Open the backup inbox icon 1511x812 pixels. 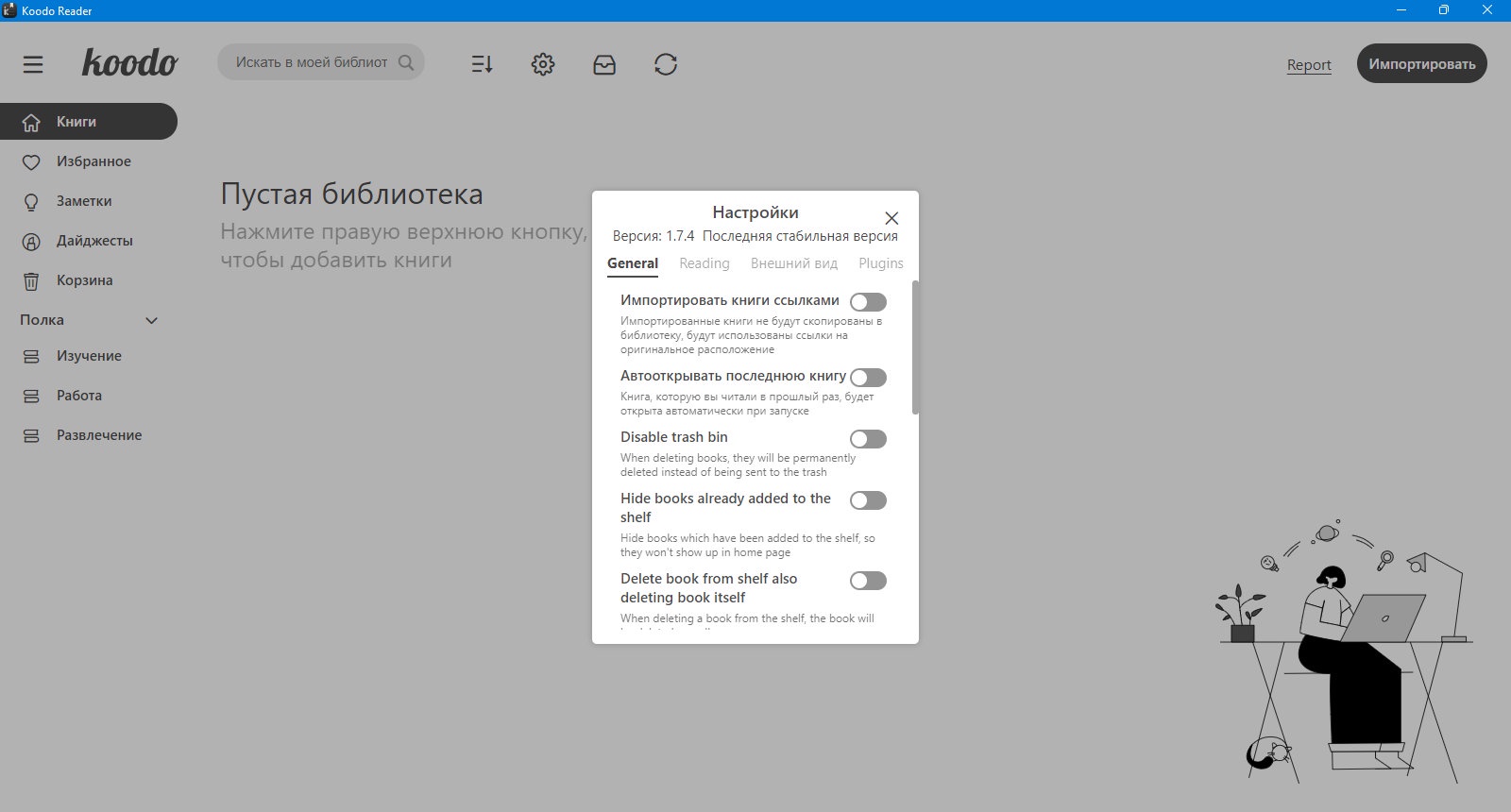click(x=604, y=64)
